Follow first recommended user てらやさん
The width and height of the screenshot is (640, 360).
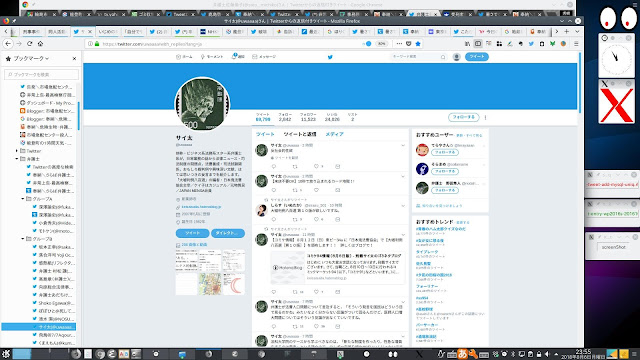pyautogui.click(x=445, y=152)
